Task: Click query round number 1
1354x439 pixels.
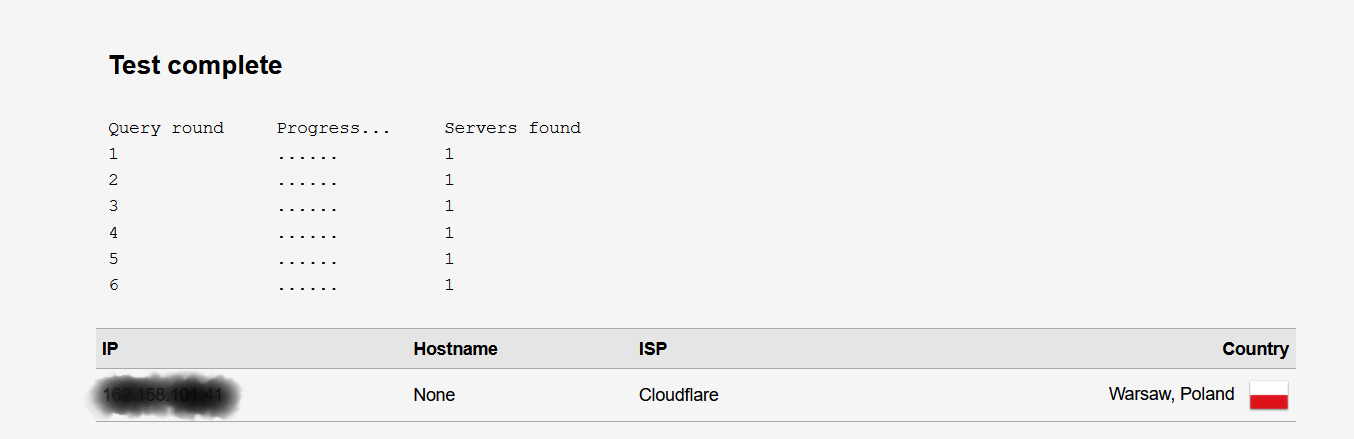Action: 113,154
